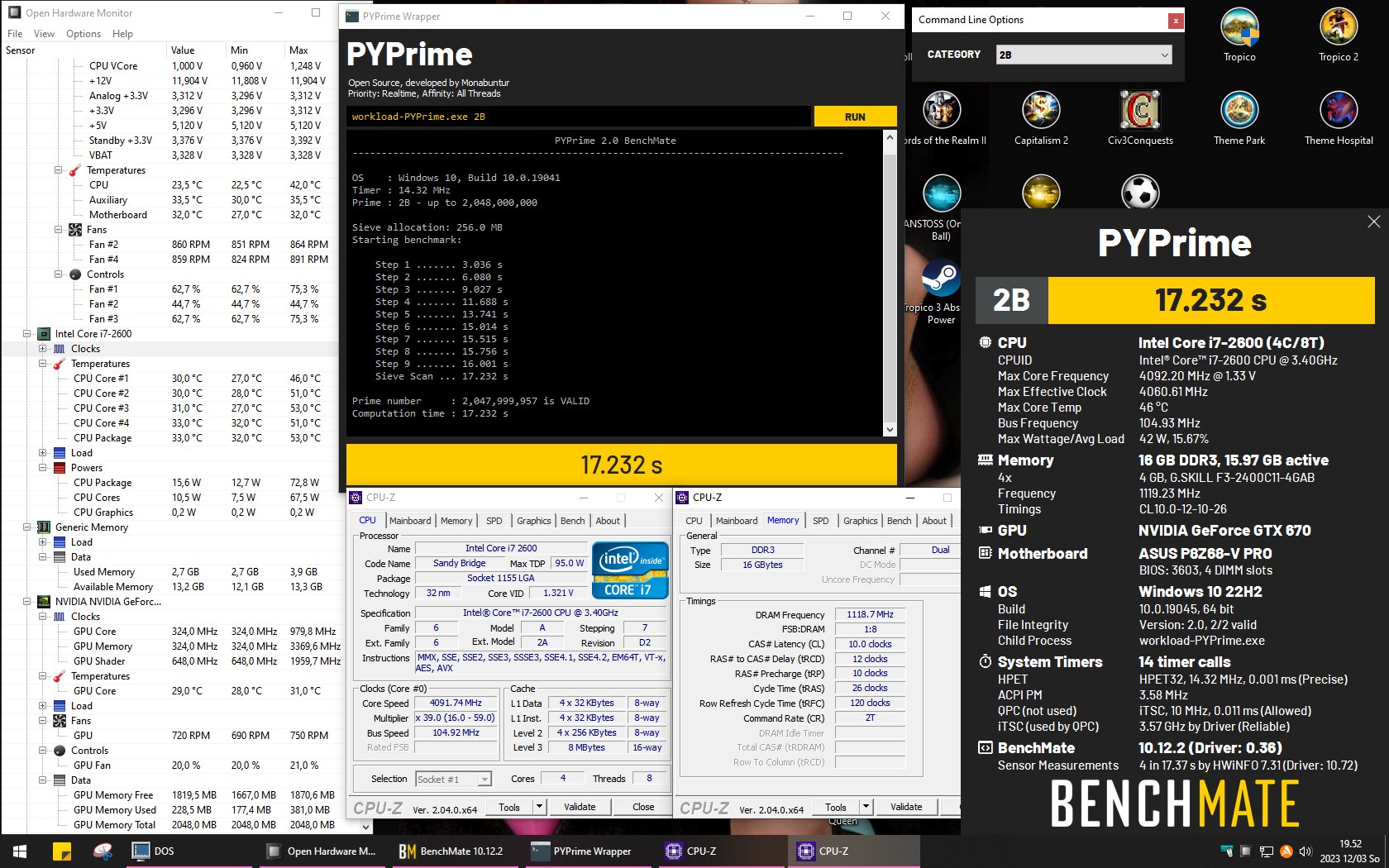Switch to Open Hardware Monitor taskbar item
1389x868 pixels.
coord(323,851)
